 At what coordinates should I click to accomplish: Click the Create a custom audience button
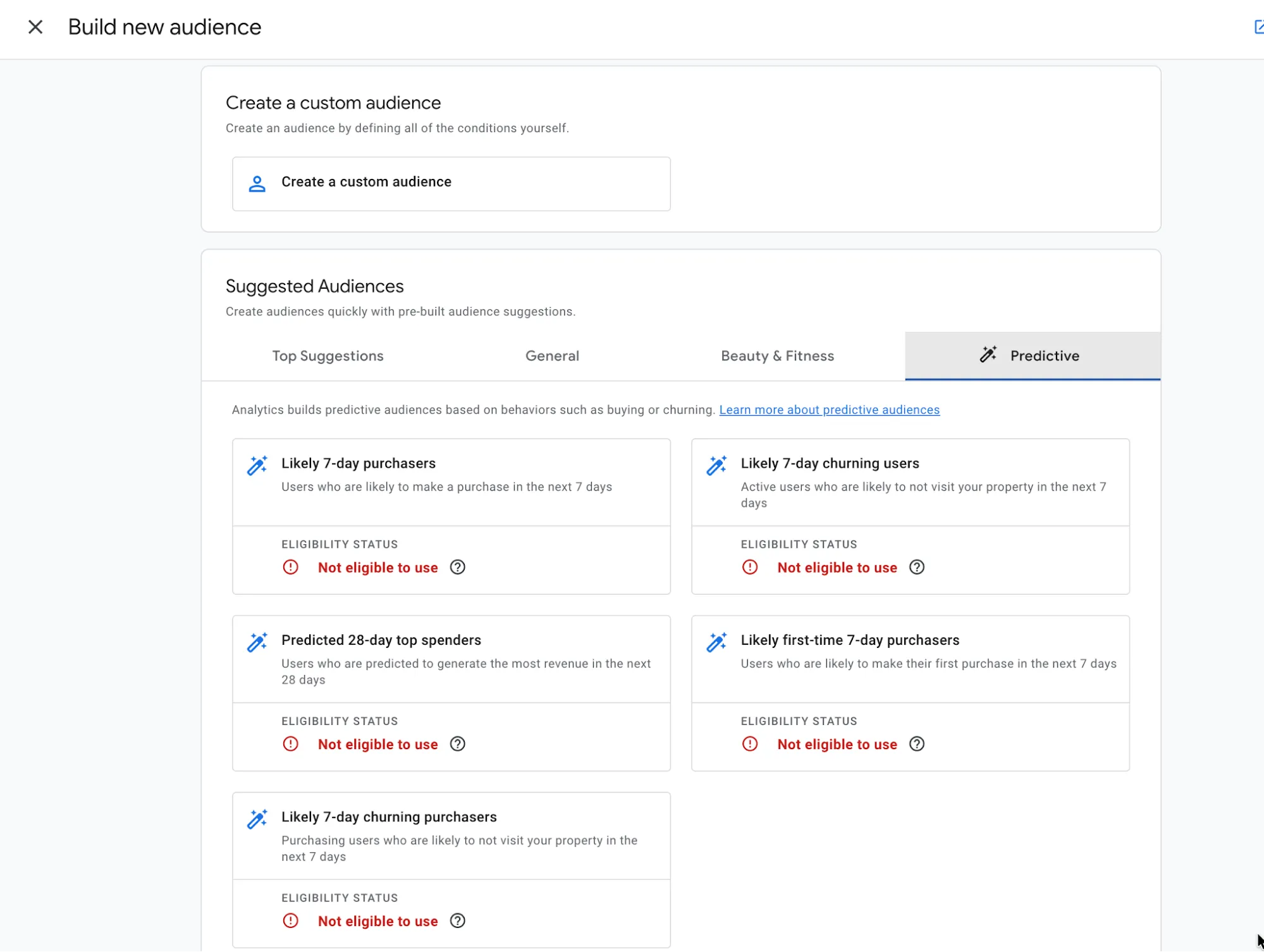click(451, 184)
